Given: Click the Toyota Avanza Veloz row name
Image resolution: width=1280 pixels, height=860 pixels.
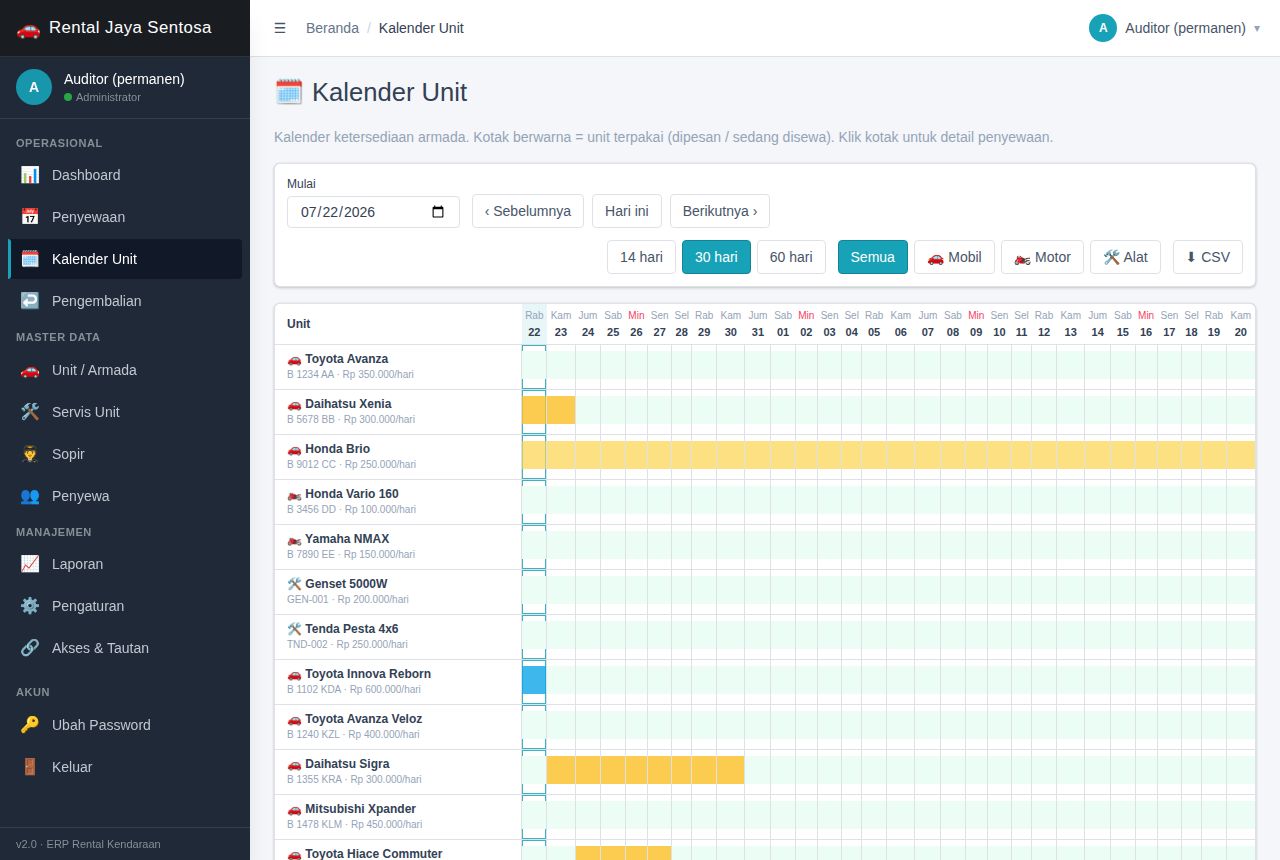Looking at the screenshot, I should click(x=363, y=719).
